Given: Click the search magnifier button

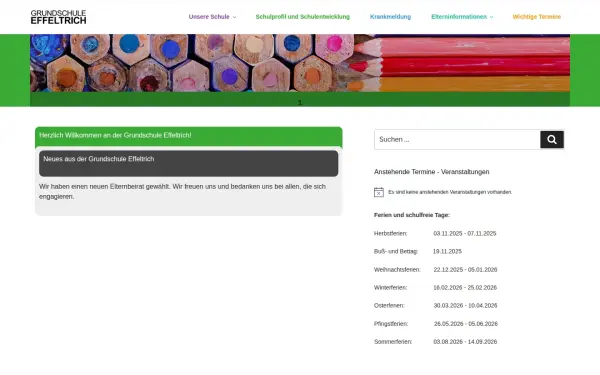Looking at the screenshot, I should (x=552, y=140).
